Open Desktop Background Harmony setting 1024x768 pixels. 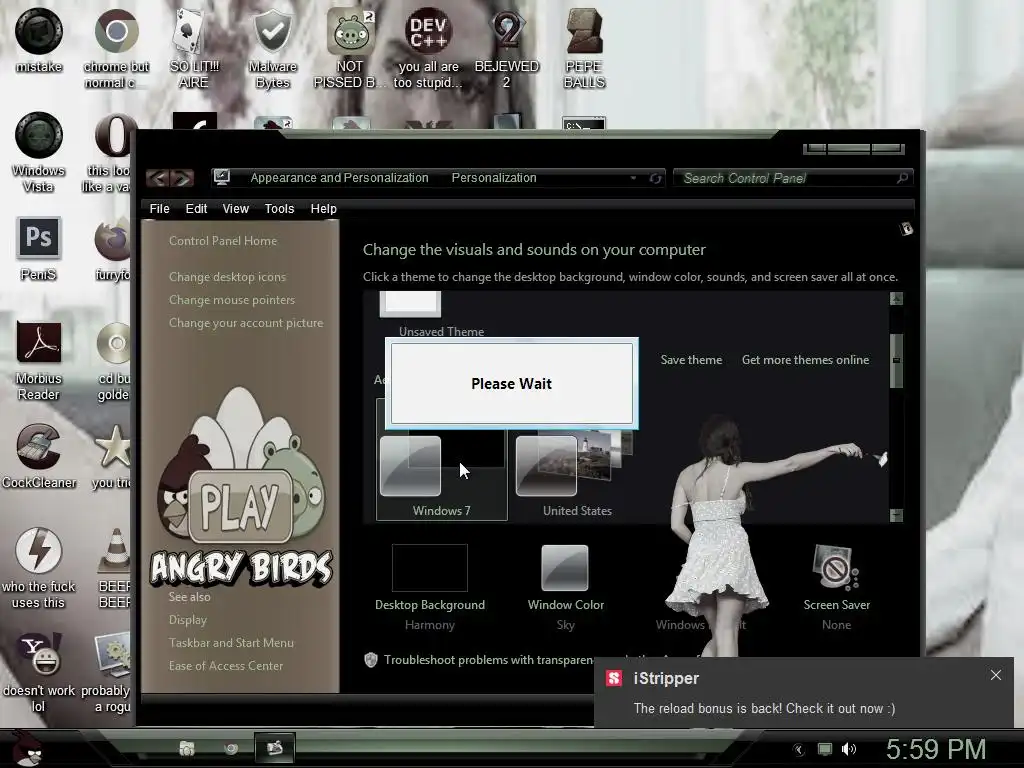(430, 587)
